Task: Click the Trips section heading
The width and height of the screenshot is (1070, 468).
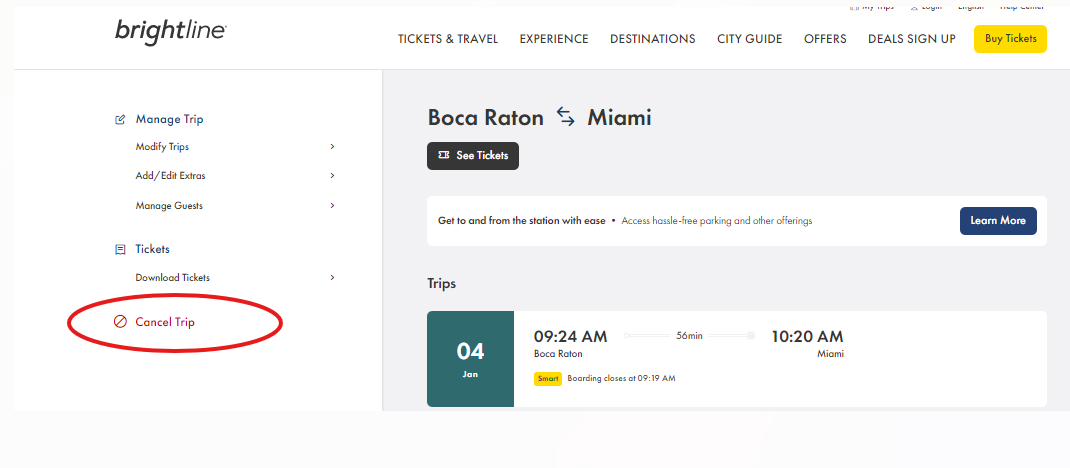Action: [442, 283]
